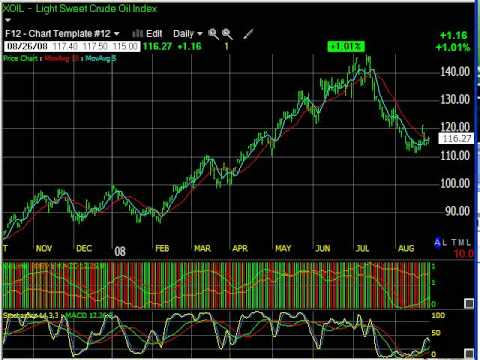Click the 100 level on Stochastics axis
This screenshot has height=360, width=480.
(438, 315)
